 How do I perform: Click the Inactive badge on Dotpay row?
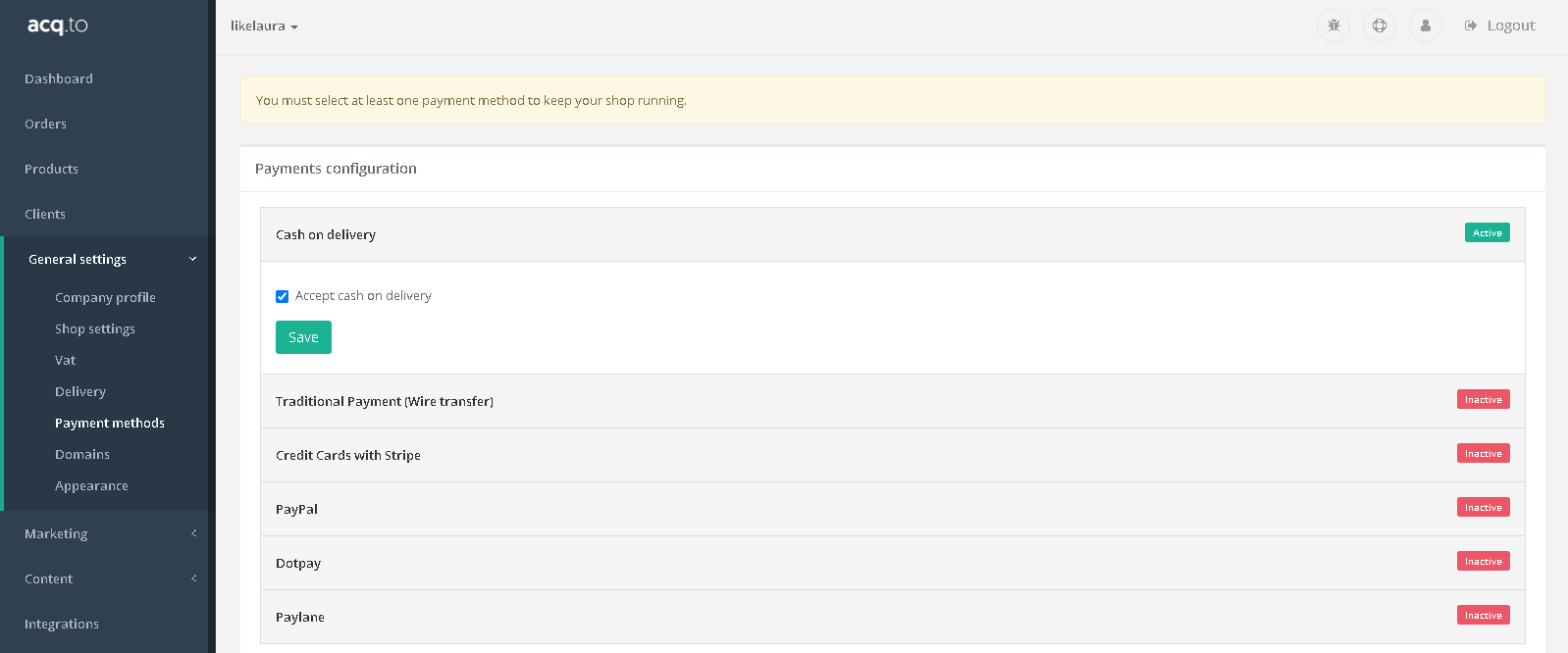pos(1484,561)
